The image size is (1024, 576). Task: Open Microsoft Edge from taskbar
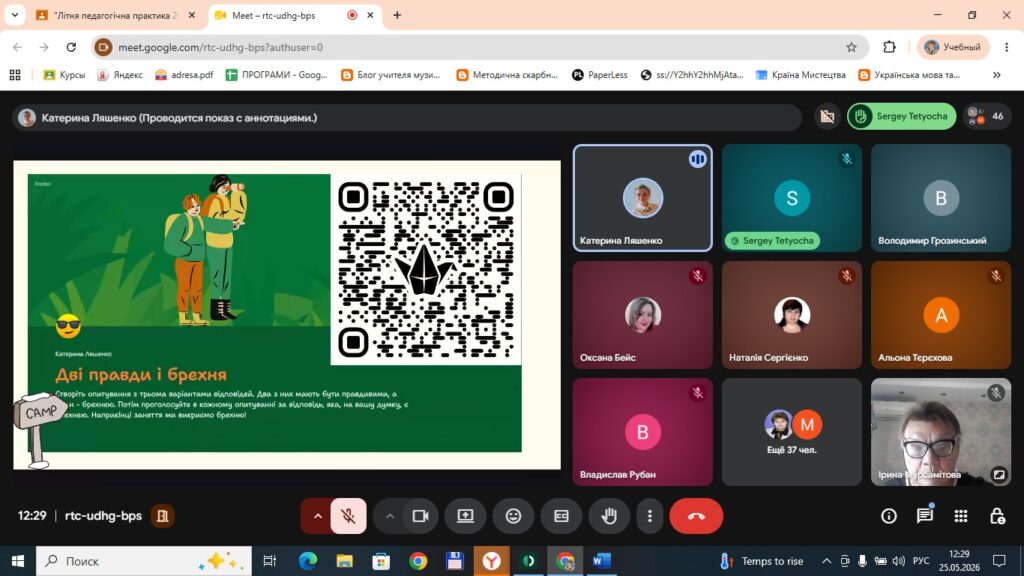point(308,561)
